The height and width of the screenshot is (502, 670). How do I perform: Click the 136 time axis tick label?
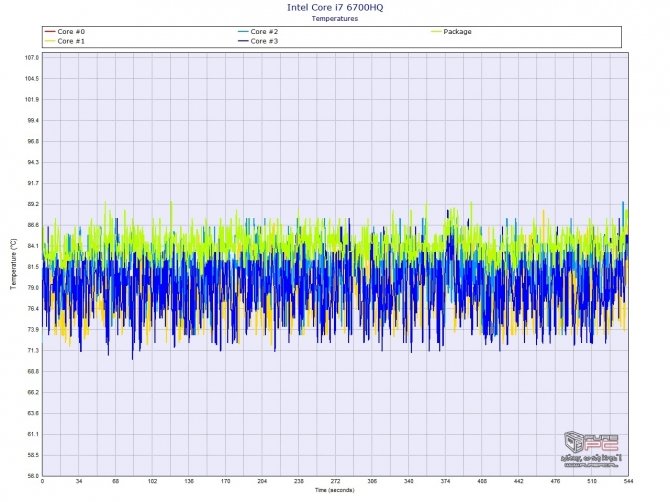189,481
